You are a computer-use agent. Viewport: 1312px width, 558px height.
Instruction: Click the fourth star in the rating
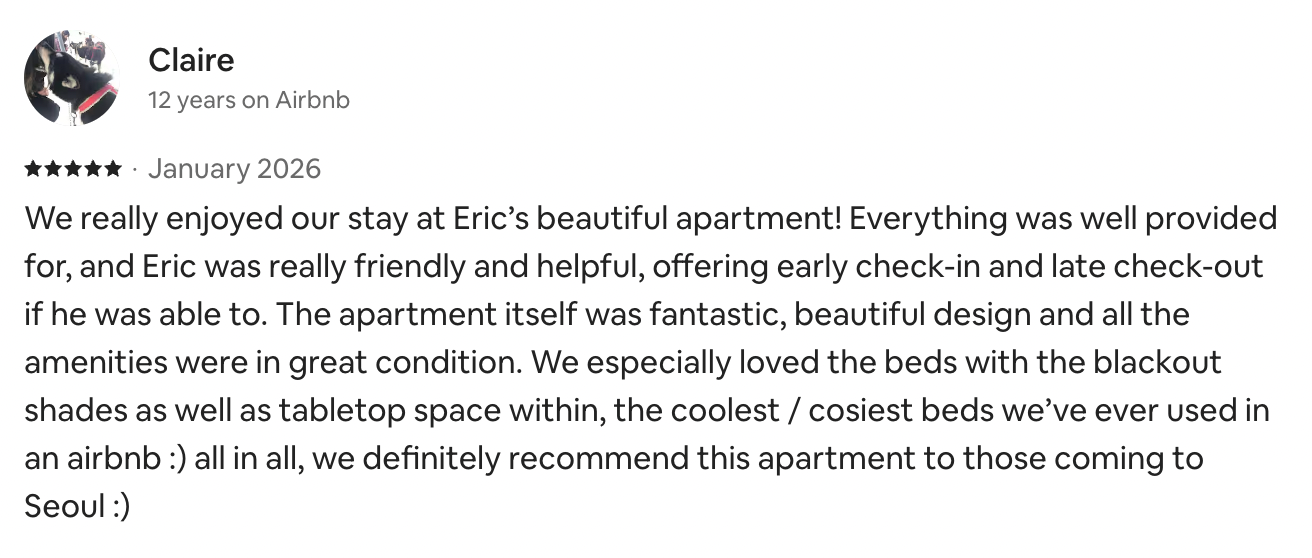[94, 169]
